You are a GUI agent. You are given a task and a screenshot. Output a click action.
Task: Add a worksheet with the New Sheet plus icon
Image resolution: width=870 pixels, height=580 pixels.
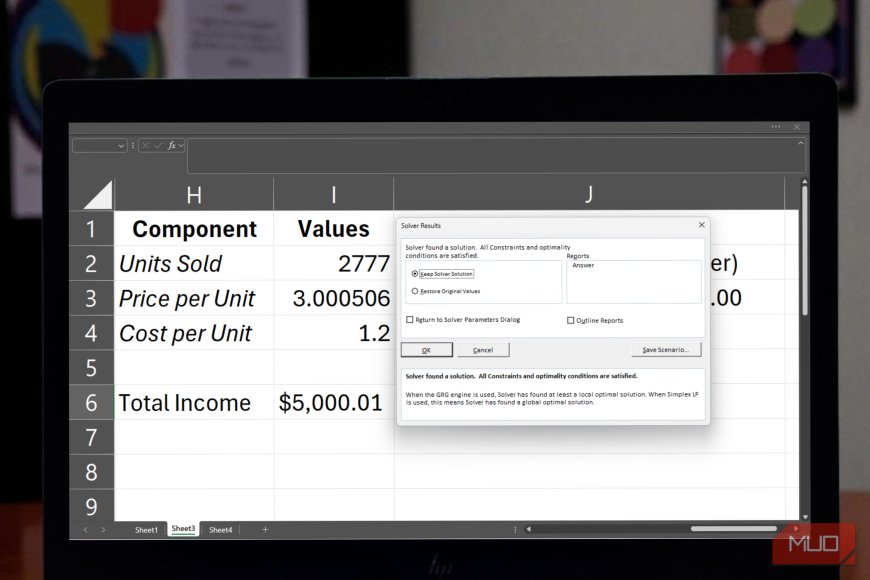(264, 529)
